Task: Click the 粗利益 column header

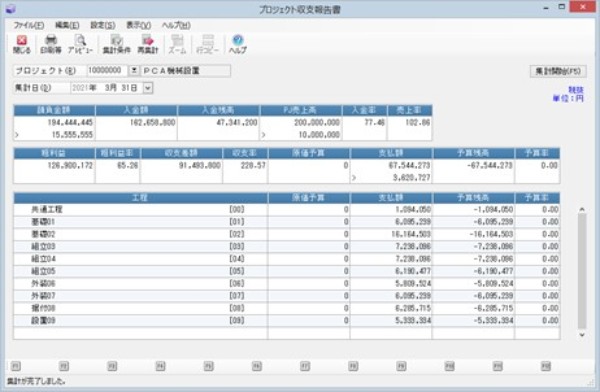Action: tap(54, 153)
